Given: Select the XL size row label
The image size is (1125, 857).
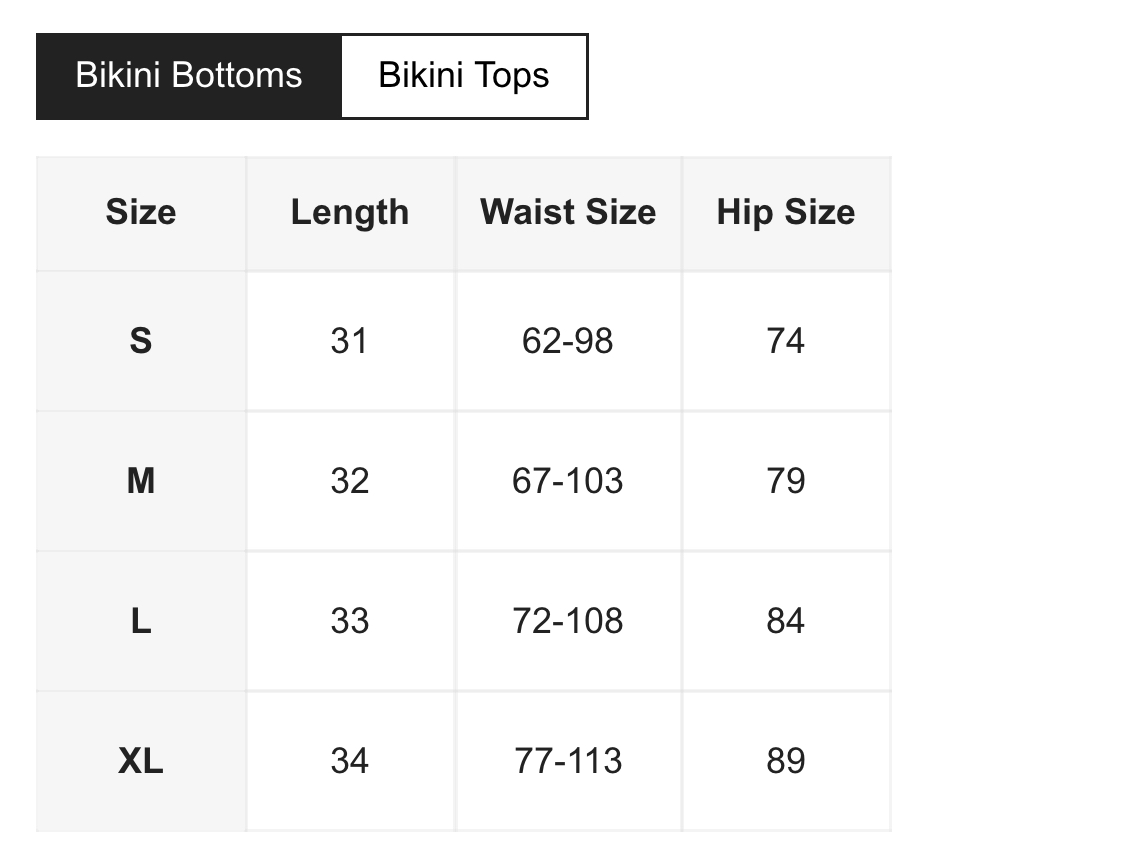Looking at the screenshot, I should pos(141,761).
